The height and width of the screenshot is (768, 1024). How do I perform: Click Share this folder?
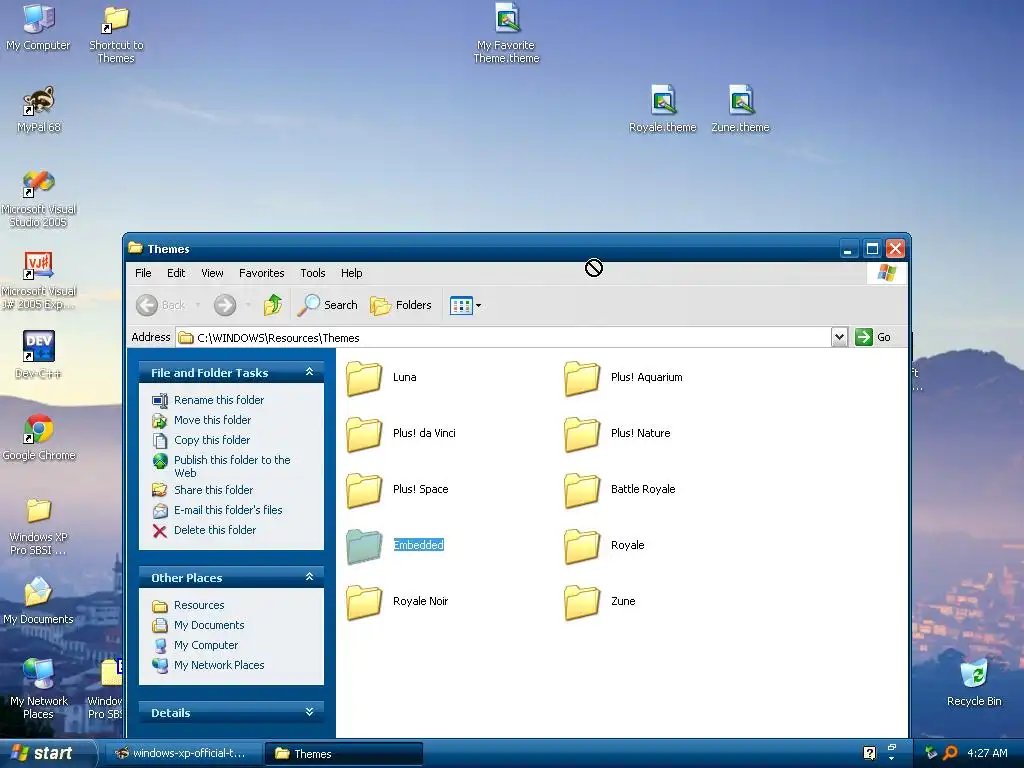coord(213,490)
